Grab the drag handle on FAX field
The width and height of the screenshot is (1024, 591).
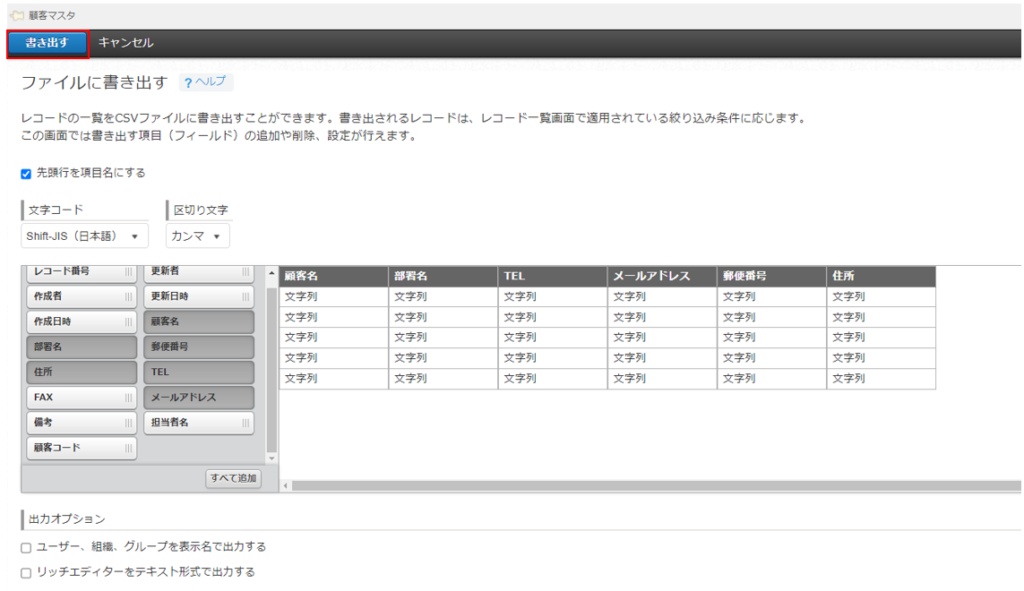pyautogui.click(x=128, y=397)
